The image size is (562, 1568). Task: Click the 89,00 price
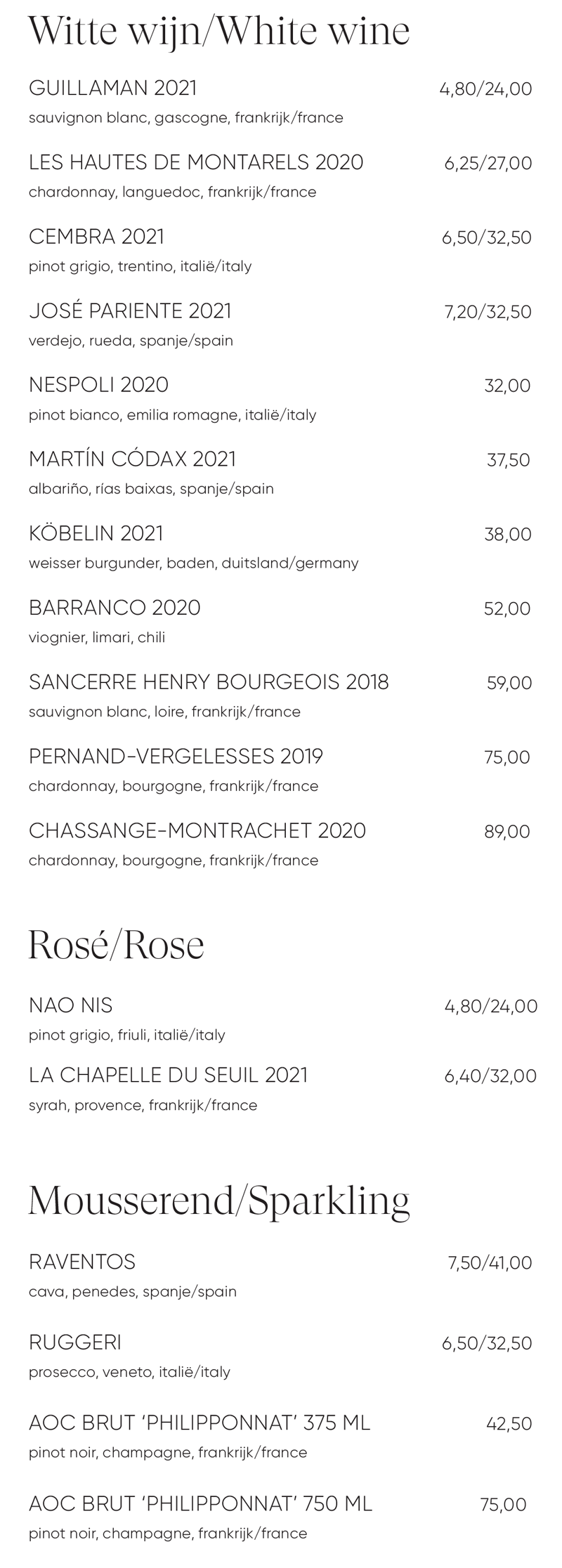click(507, 832)
